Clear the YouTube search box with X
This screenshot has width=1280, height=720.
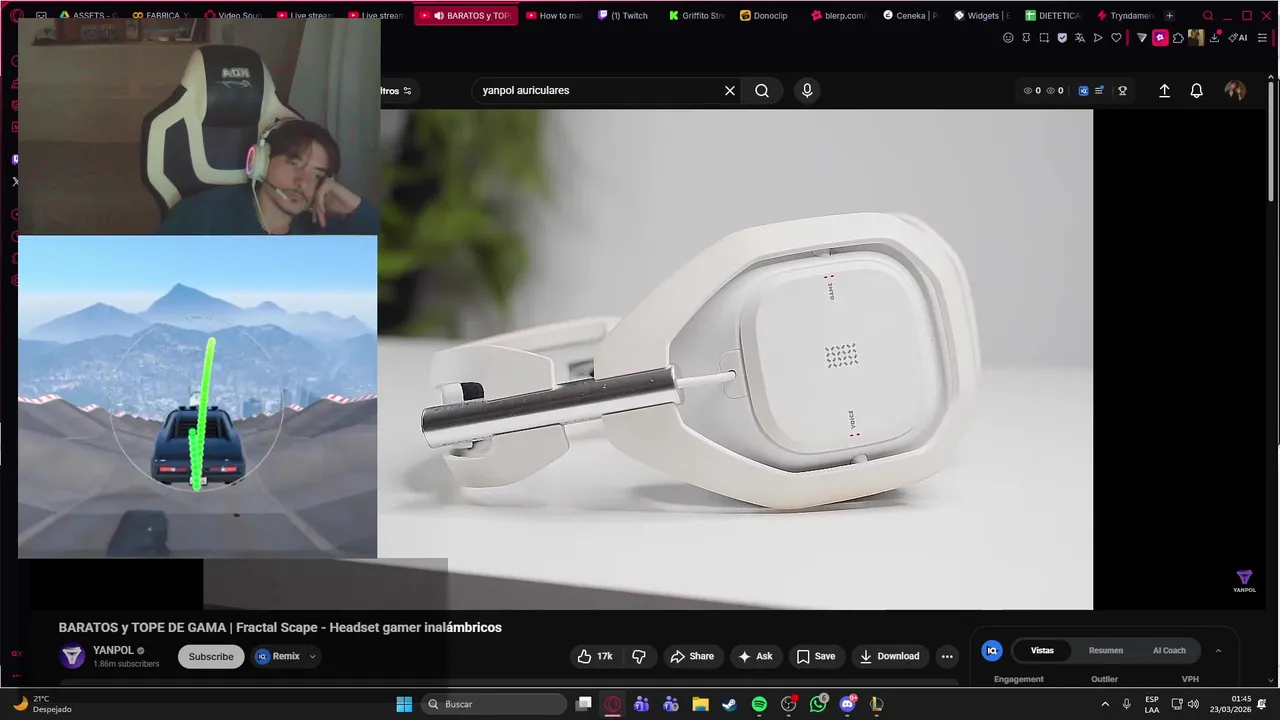coord(730,91)
